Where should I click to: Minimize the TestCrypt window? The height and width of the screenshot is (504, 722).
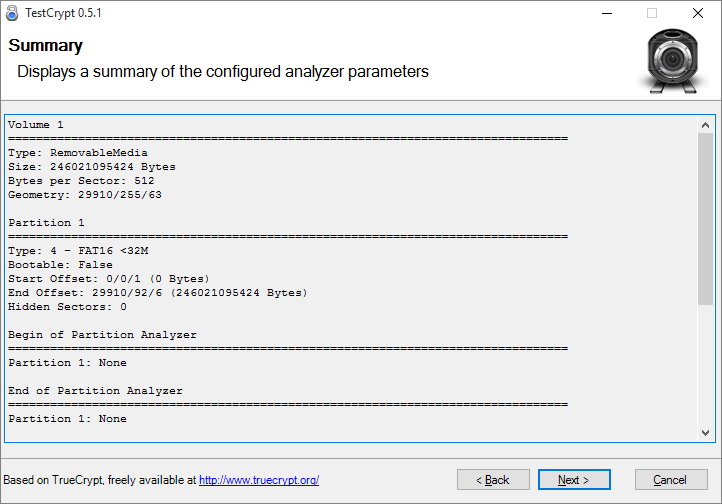point(607,13)
